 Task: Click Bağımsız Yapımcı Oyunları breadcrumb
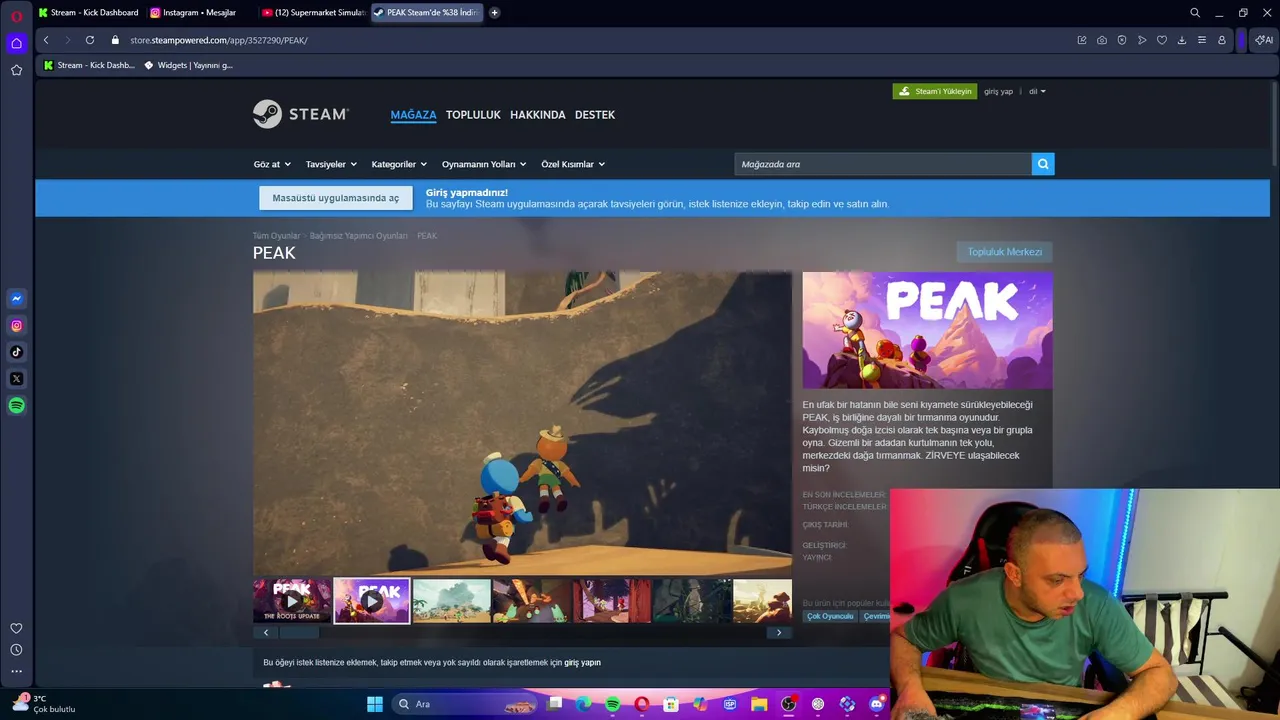click(358, 236)
